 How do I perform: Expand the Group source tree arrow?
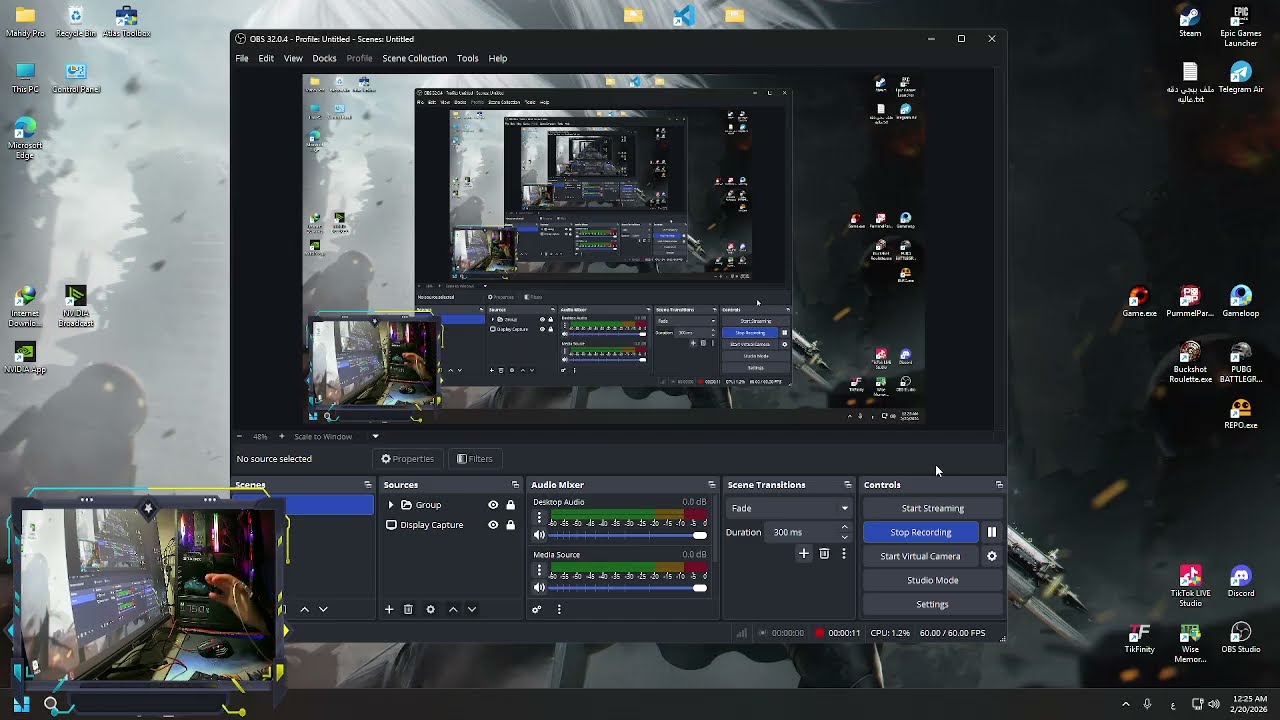tap(391, 505)
